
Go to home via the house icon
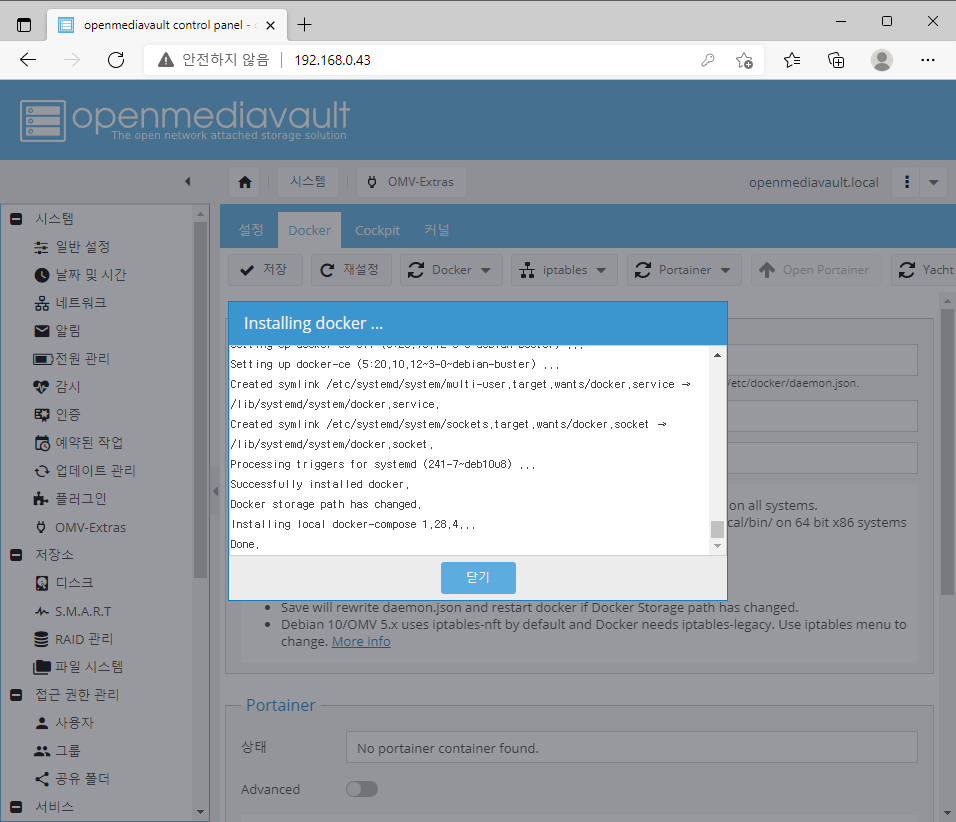coord(244,182)
